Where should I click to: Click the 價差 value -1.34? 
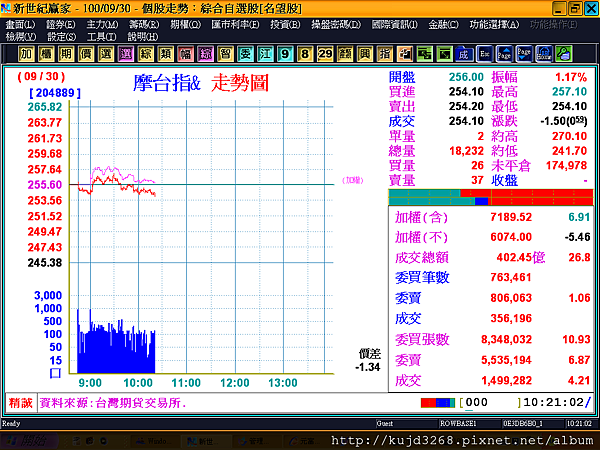click(x=367, y=367)
